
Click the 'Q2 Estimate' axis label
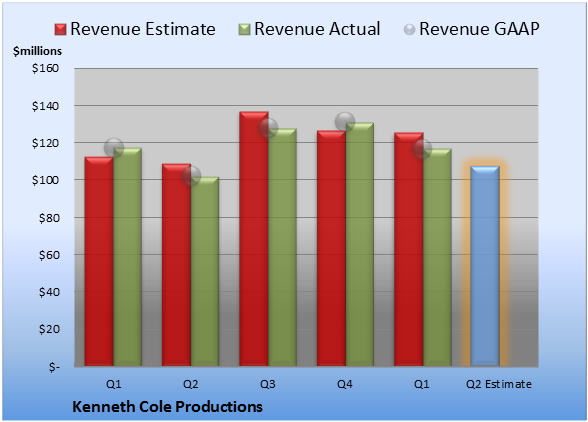point(499,384)
